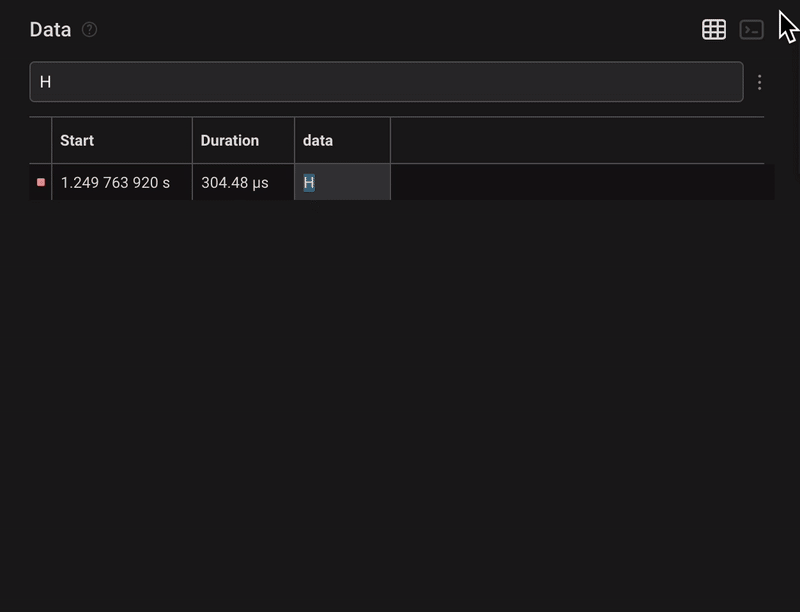Viewport: 800px width, 612px height.
Task: Switch to the terminal view icon
Action: tap(752, 30)
